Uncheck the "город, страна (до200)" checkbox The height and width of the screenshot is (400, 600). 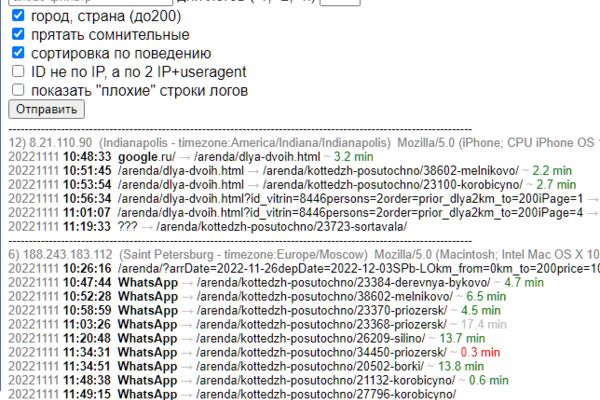pos(18,16)
